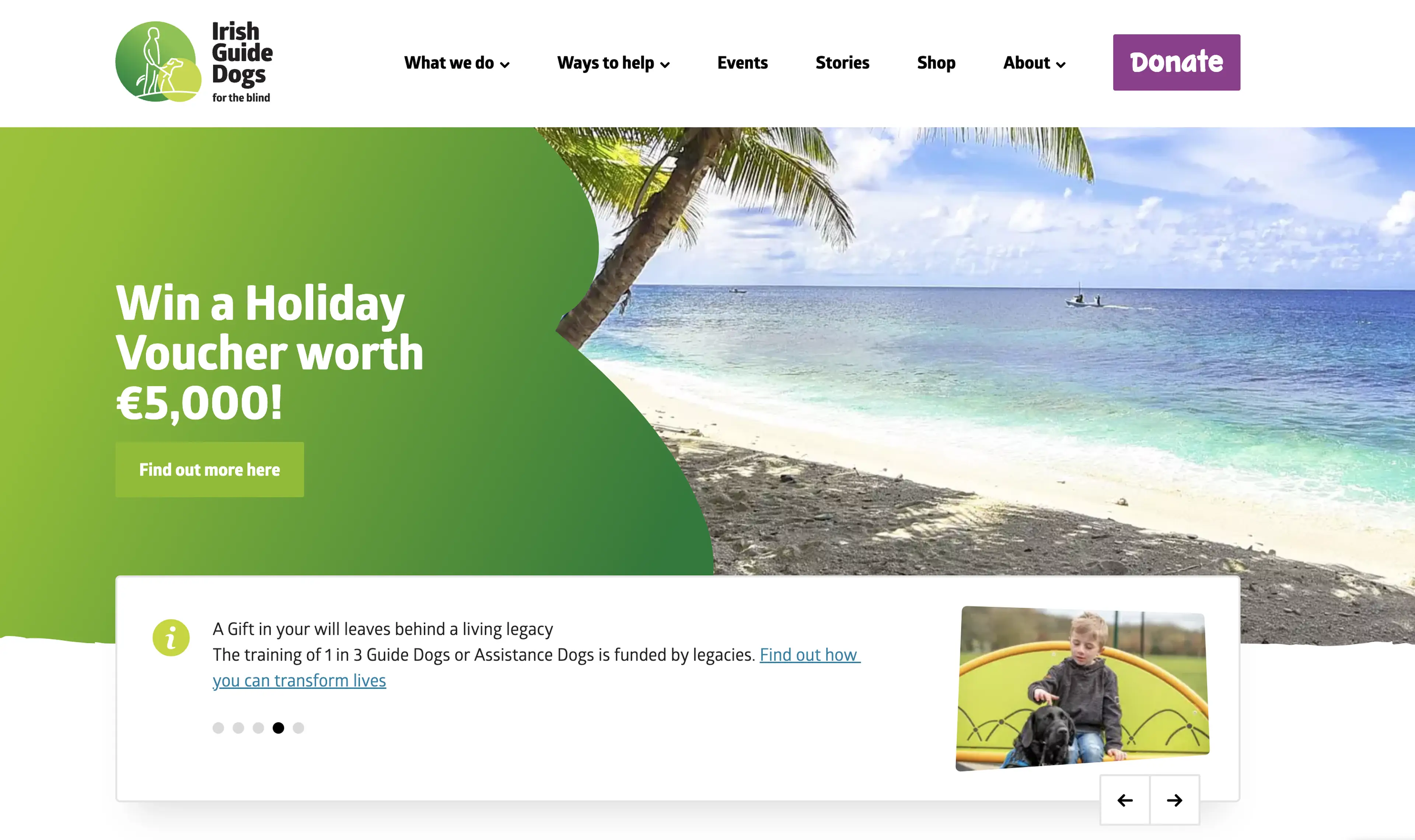1415x840 pixels.
Task: Click the chevron beside About
Action: [1061, 64]
